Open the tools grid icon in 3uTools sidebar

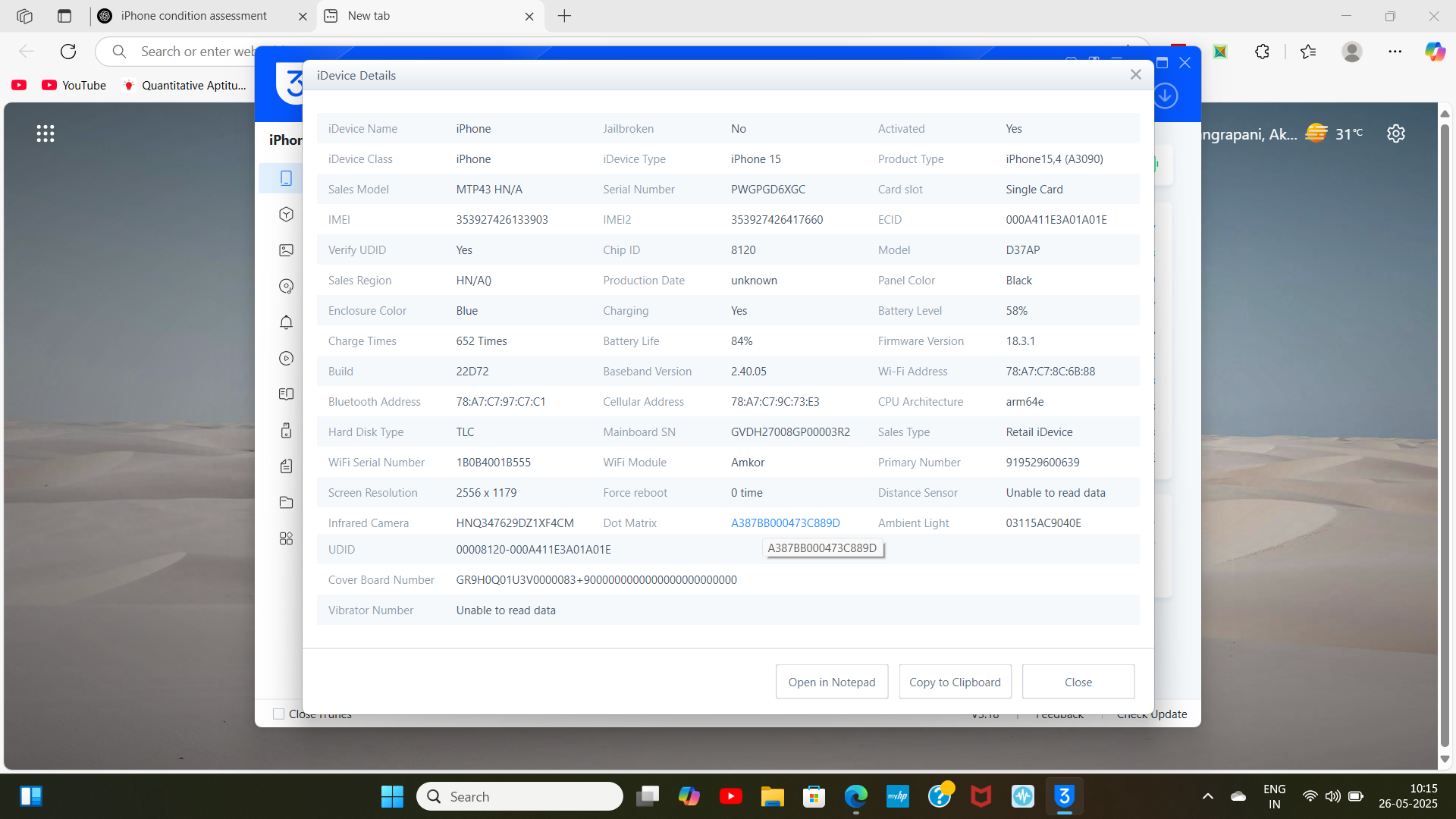pyautogui.click(x=286, y=538)
